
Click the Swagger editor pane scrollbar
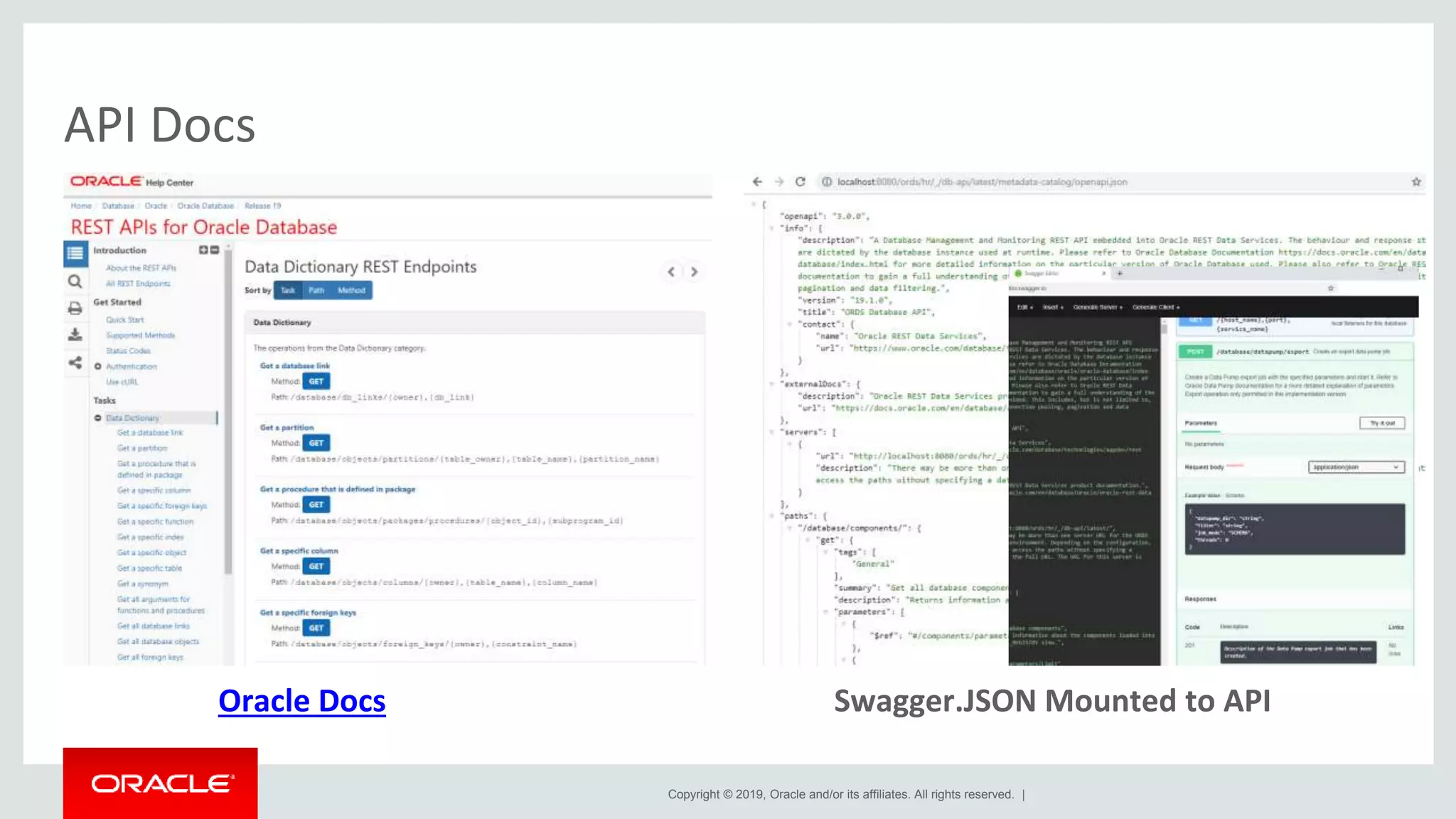(x=1164, y=329)
